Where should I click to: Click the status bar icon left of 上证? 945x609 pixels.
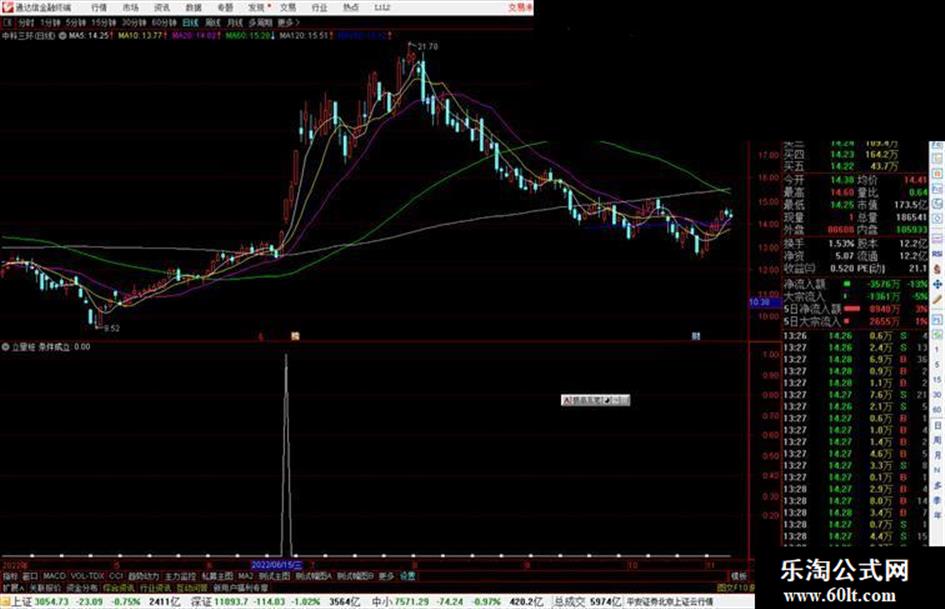[x=5, y=602]
